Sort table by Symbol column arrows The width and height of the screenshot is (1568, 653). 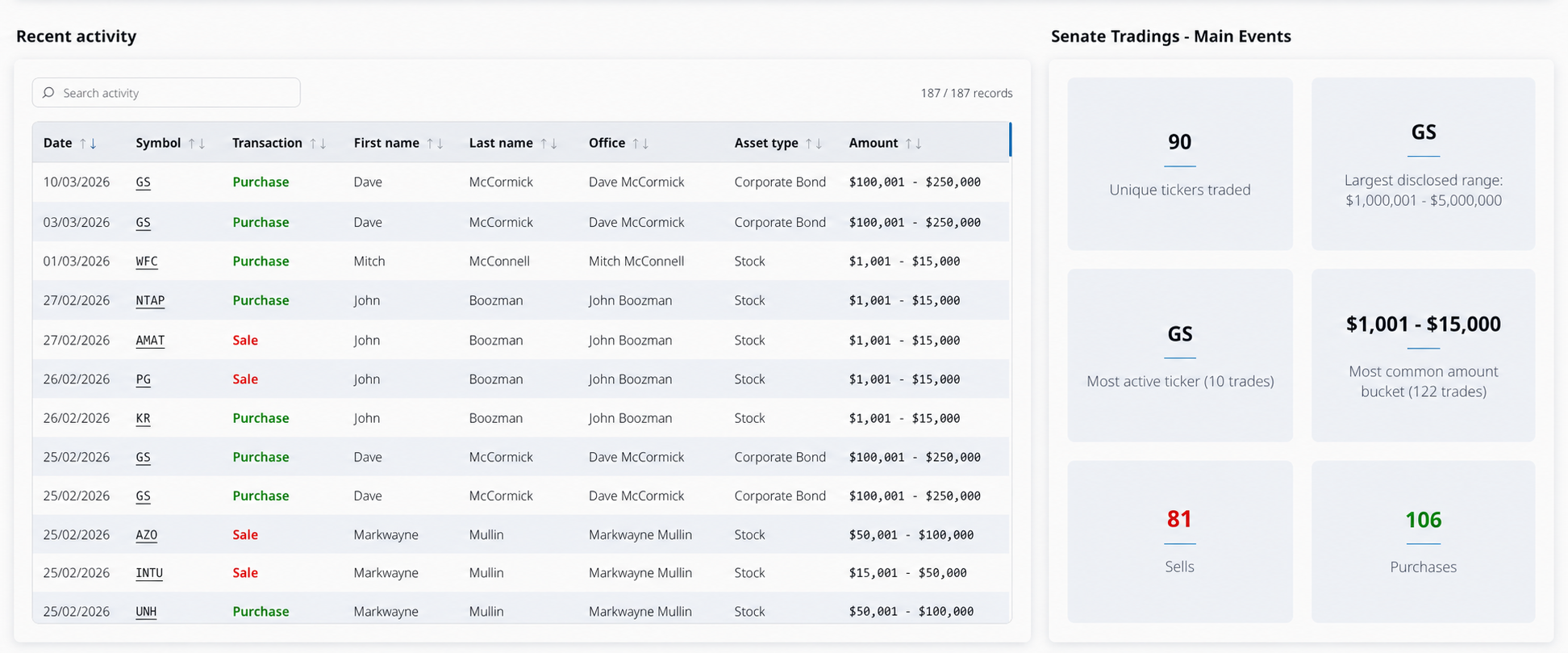click(x=197, y=143)
